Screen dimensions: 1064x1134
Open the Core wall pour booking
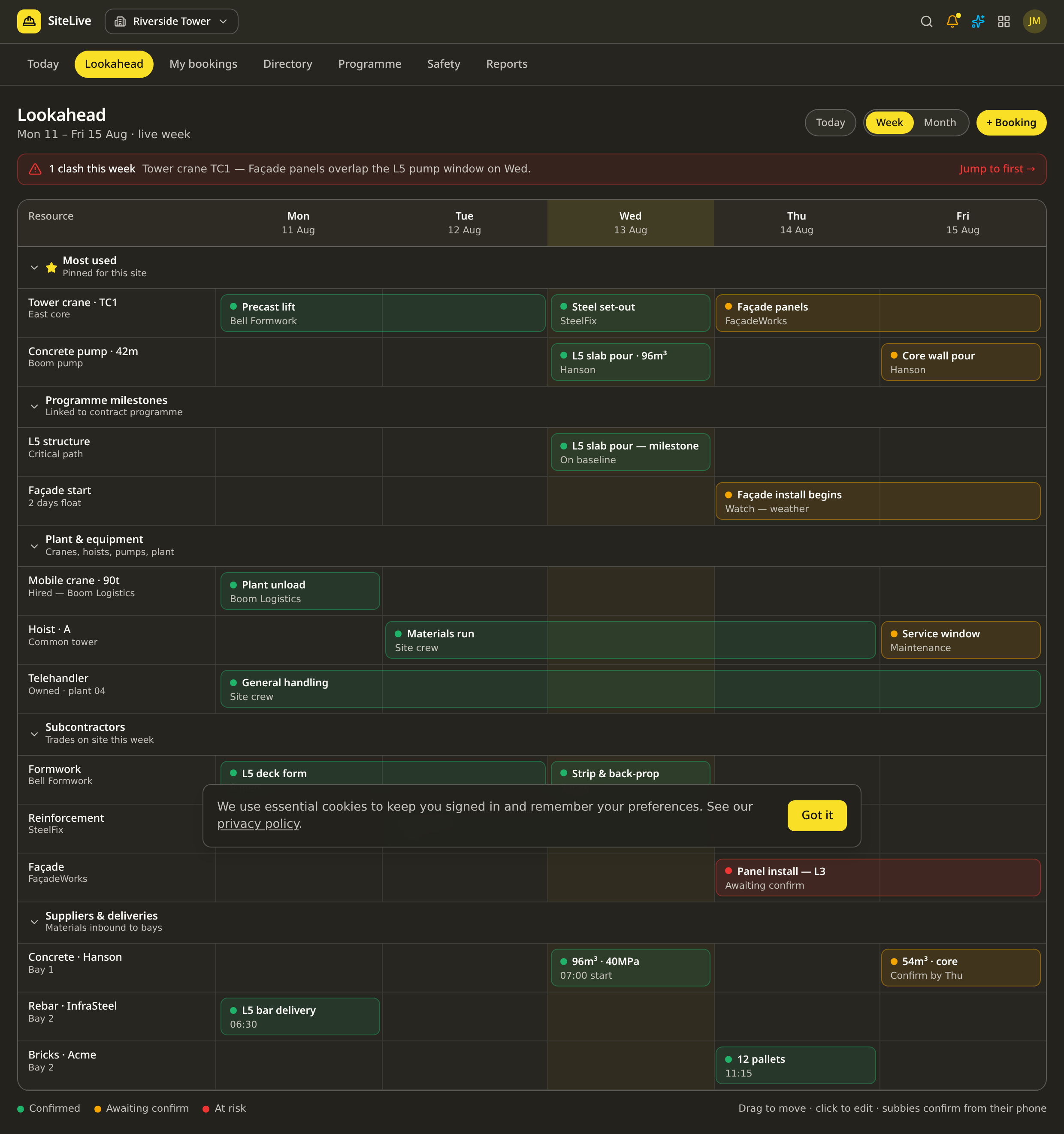pyautogui.click(x=961, y=362)
